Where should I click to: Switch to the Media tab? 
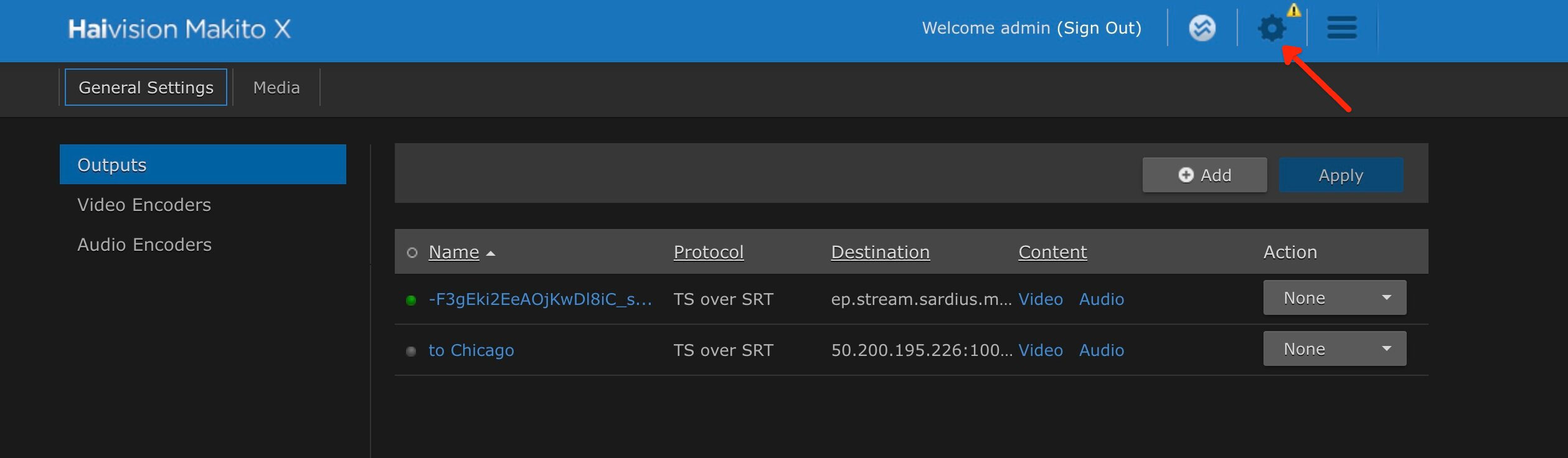[x=276, y=87]
